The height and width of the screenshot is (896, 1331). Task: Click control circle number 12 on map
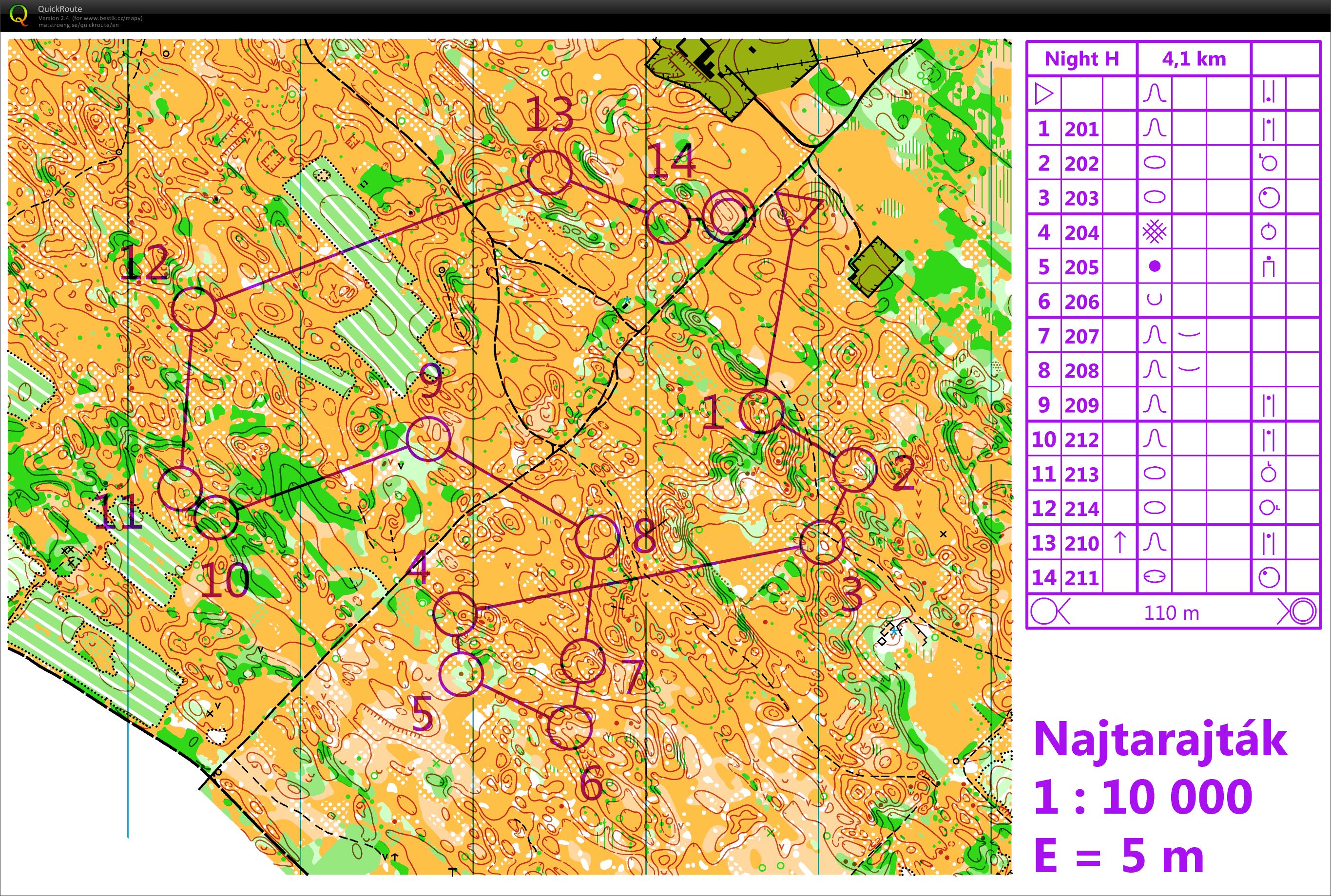click(194, 308)
